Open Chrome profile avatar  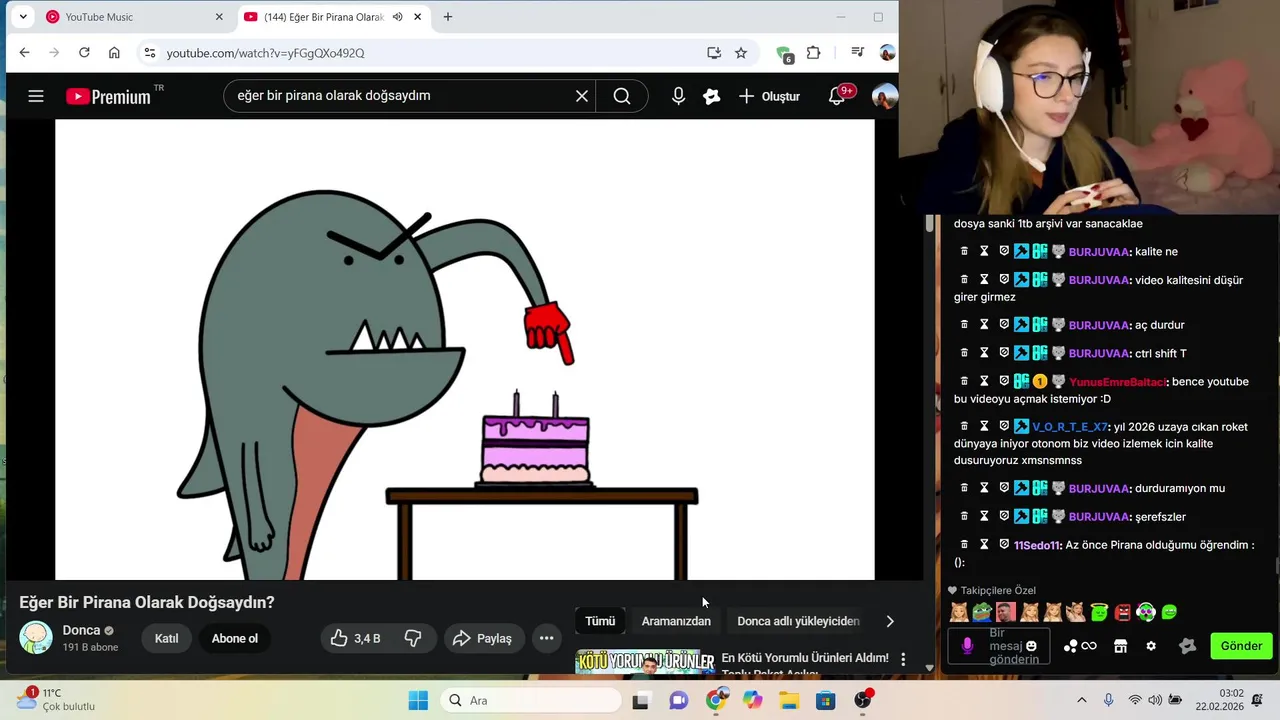point(887,53)
